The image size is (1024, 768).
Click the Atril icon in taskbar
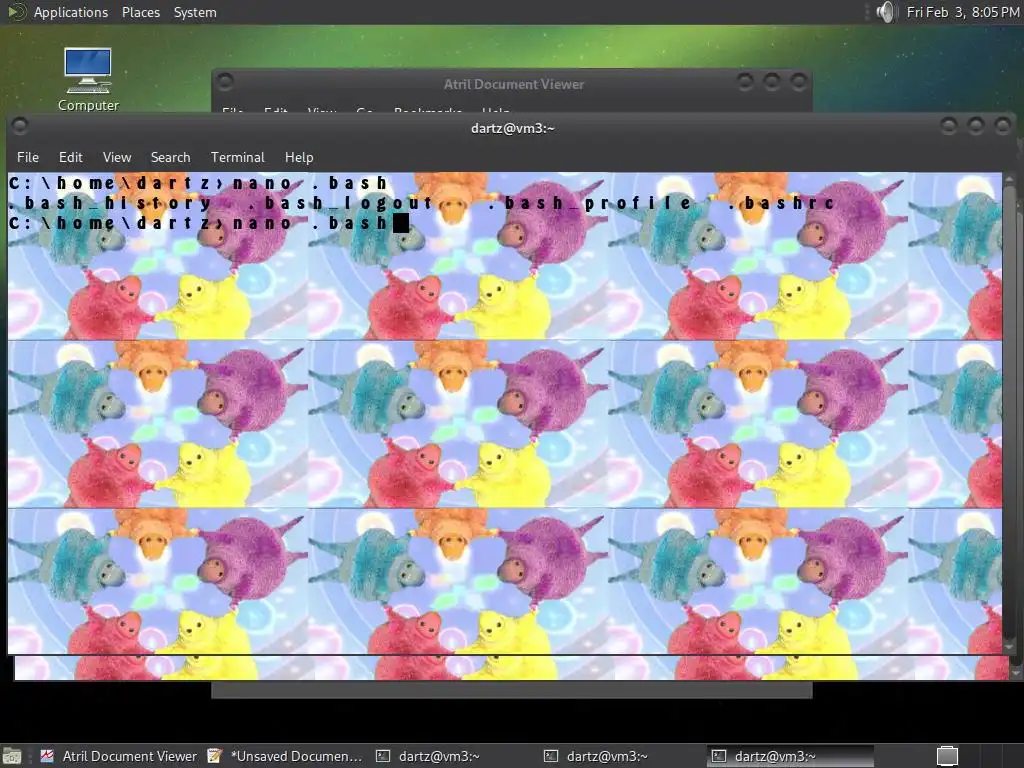(x=47, y=756)
